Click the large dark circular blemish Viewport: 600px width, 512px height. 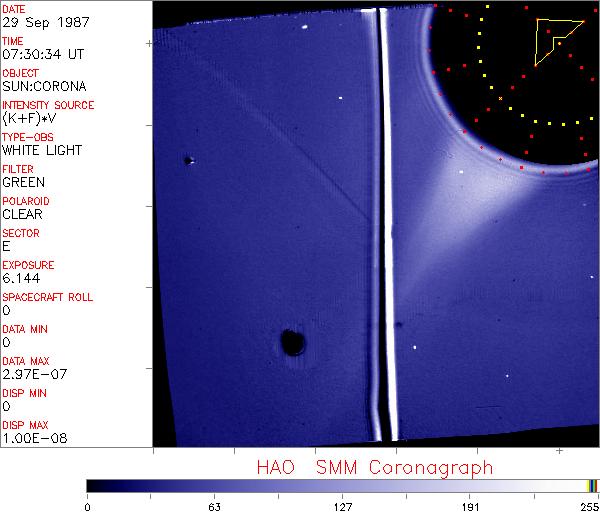tap(293, 342)
